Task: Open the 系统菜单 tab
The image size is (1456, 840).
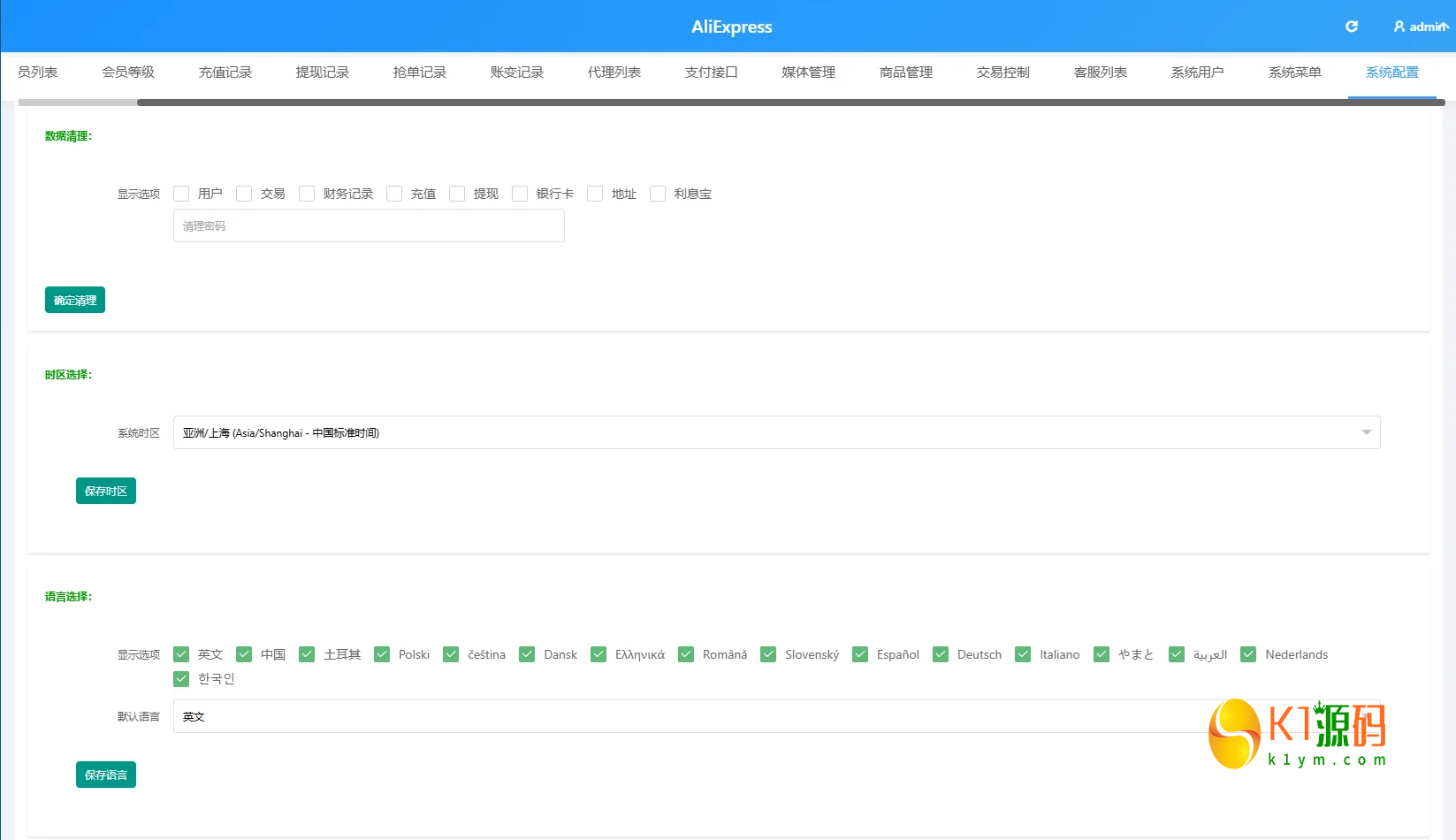Action: [x=1295, y=73]
